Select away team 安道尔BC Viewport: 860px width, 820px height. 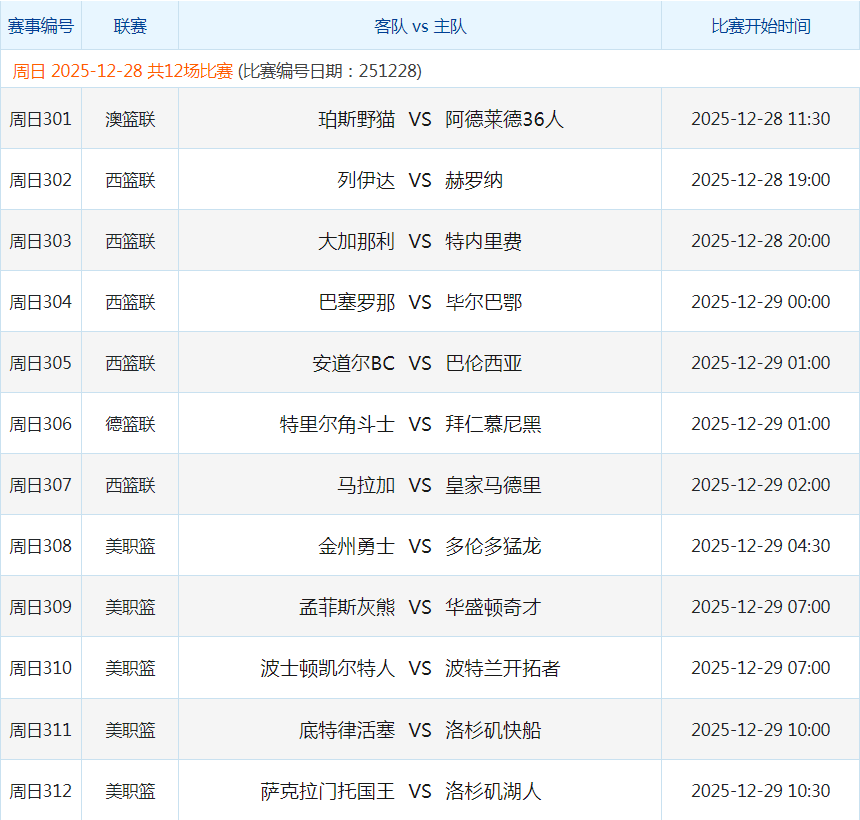click(354, 363)
